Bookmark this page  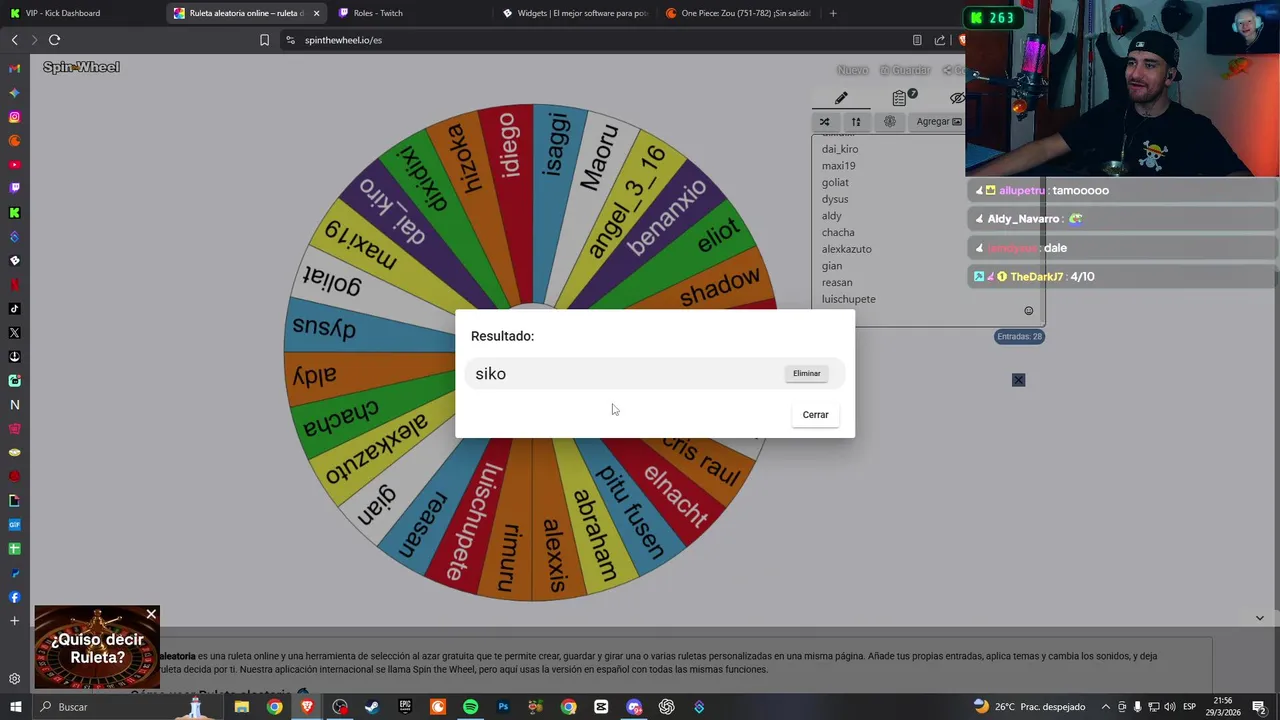pyautogui.click(x=264, y=40)
